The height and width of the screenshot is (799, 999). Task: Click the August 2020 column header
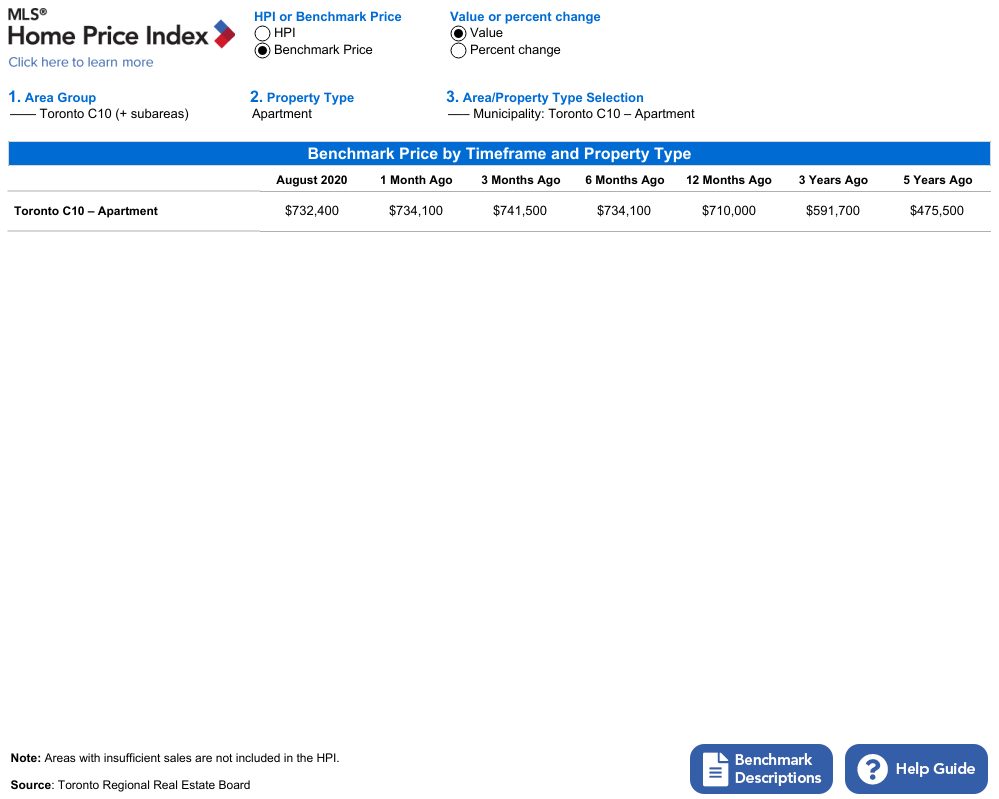click(x=312, y=180)
